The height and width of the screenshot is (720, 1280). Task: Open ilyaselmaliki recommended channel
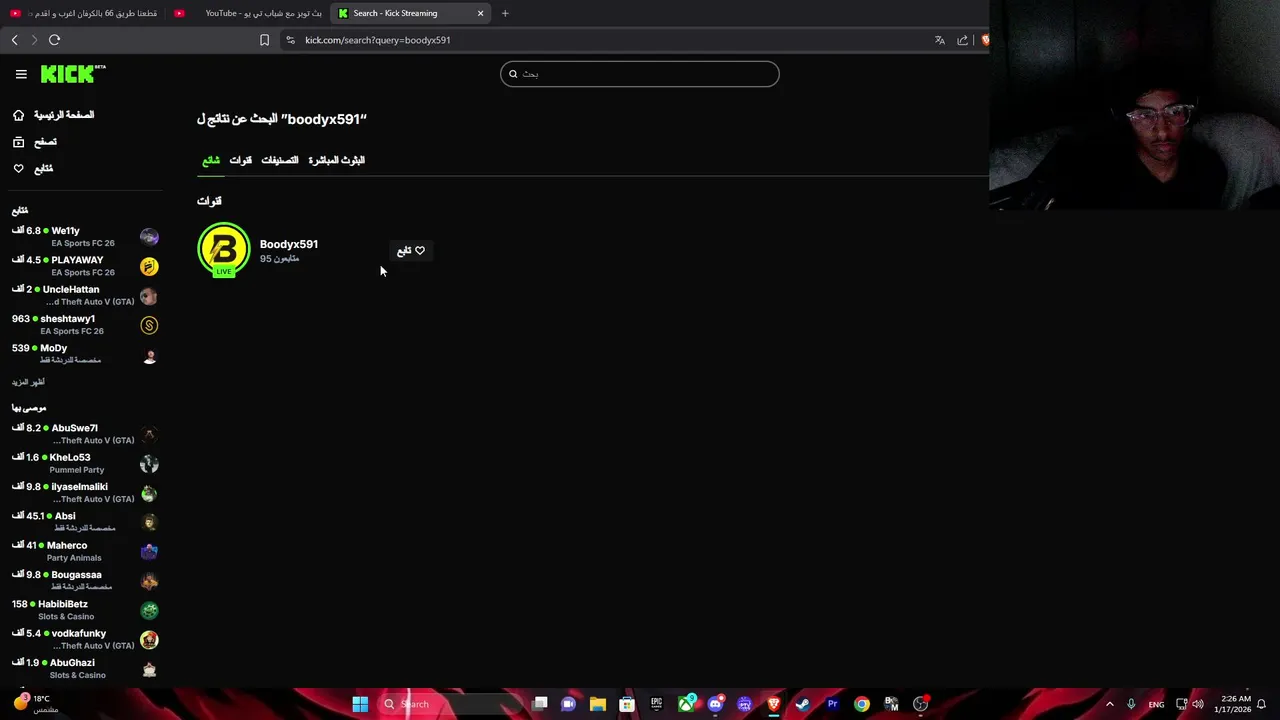click(x=85, y=493)
